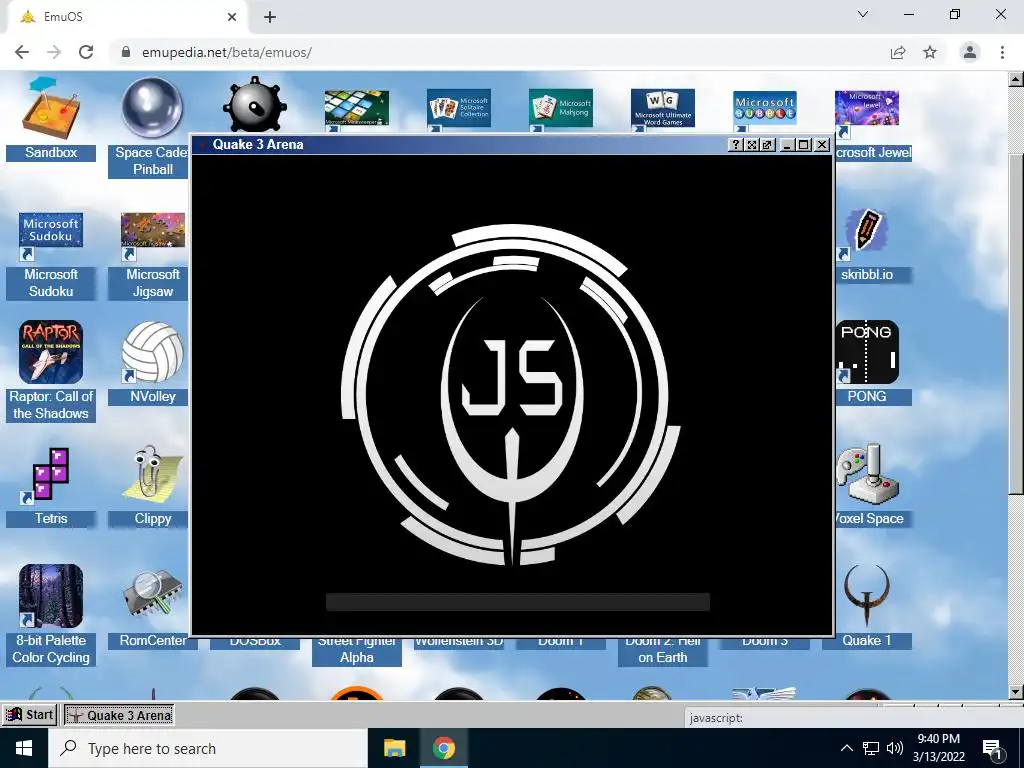Launch Raptor: Call of the Shadows
The height and width of the screenshot is (768, 1024).
pyautogui.click(x=51, y=352)
